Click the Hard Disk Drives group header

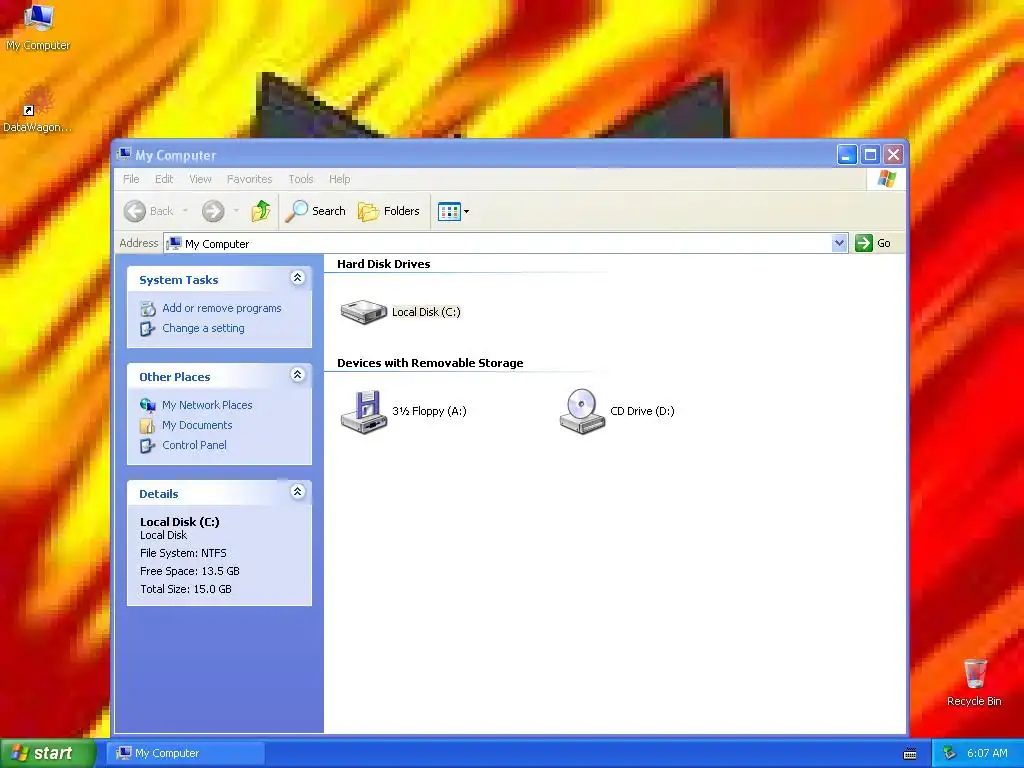(383, 264)
